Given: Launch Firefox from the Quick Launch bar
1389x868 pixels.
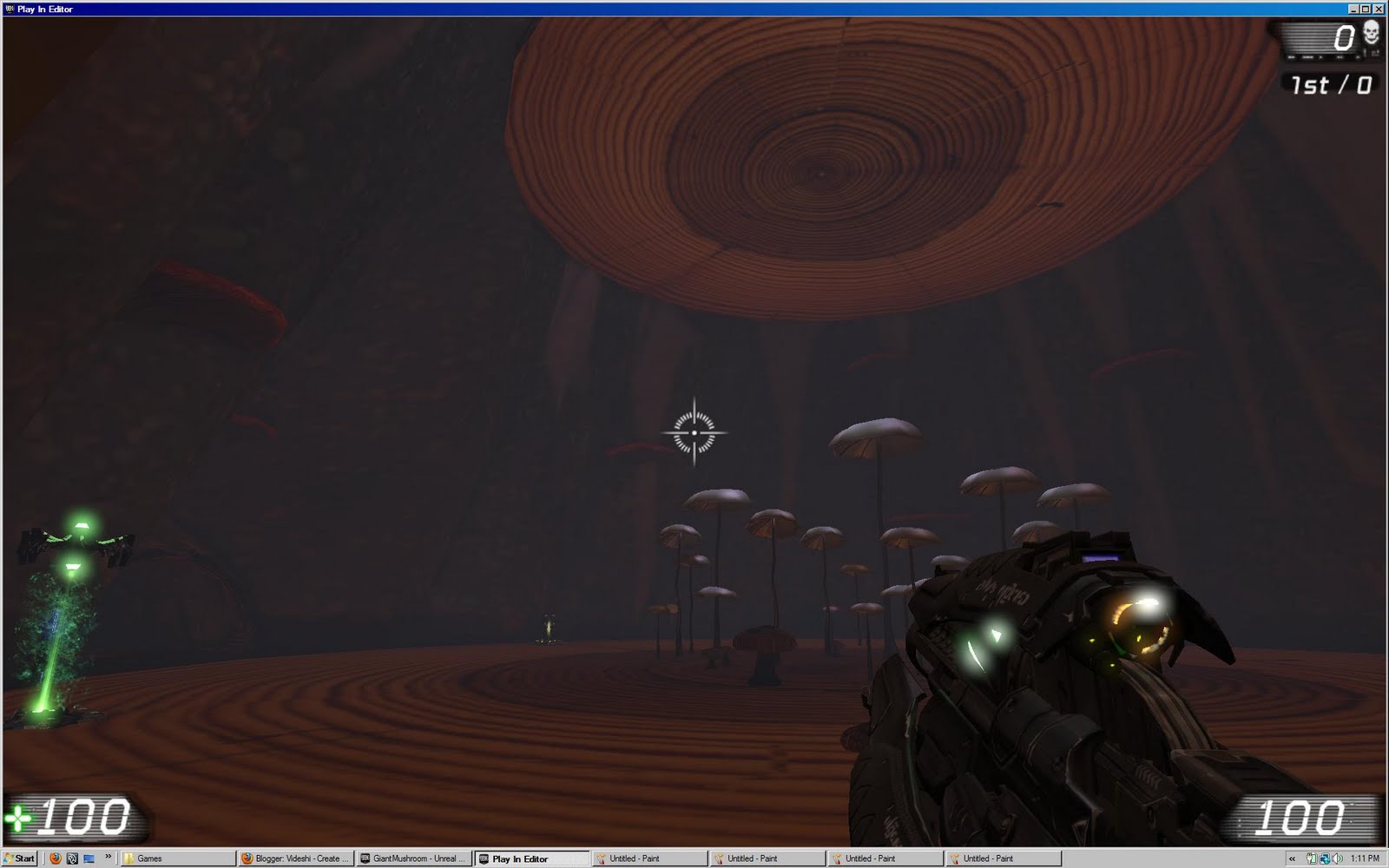Looking at the screenshot, I should pyautogui.click(x=56, y=858).
